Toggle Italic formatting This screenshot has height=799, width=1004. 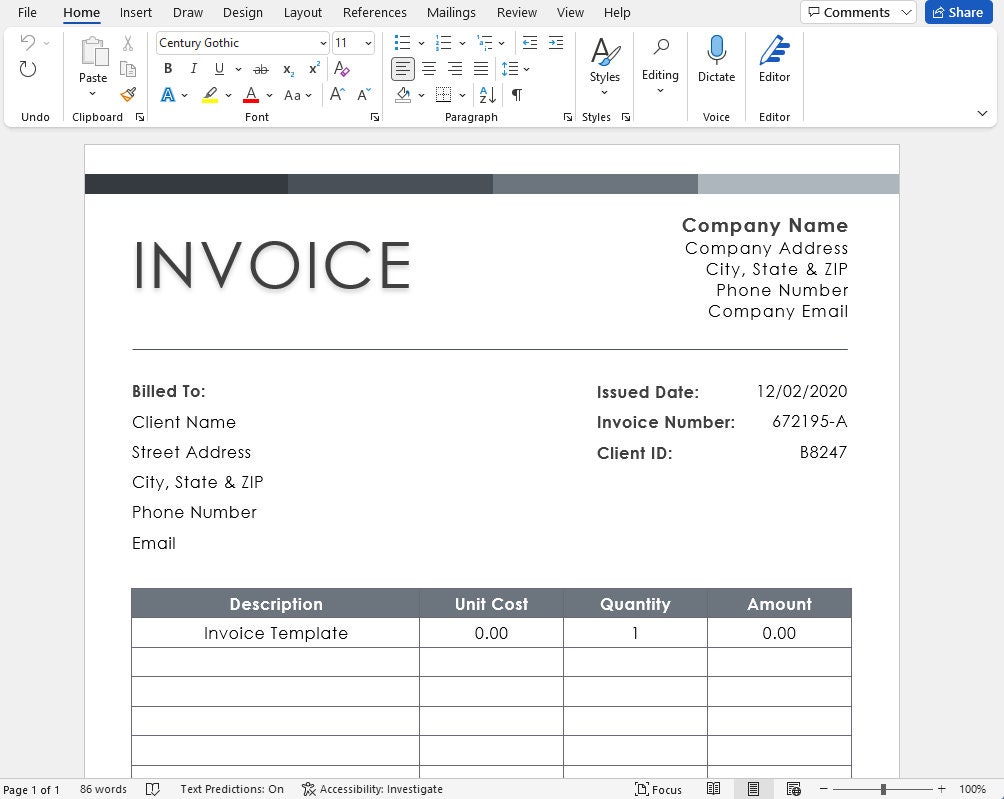[x=193, y=69]
